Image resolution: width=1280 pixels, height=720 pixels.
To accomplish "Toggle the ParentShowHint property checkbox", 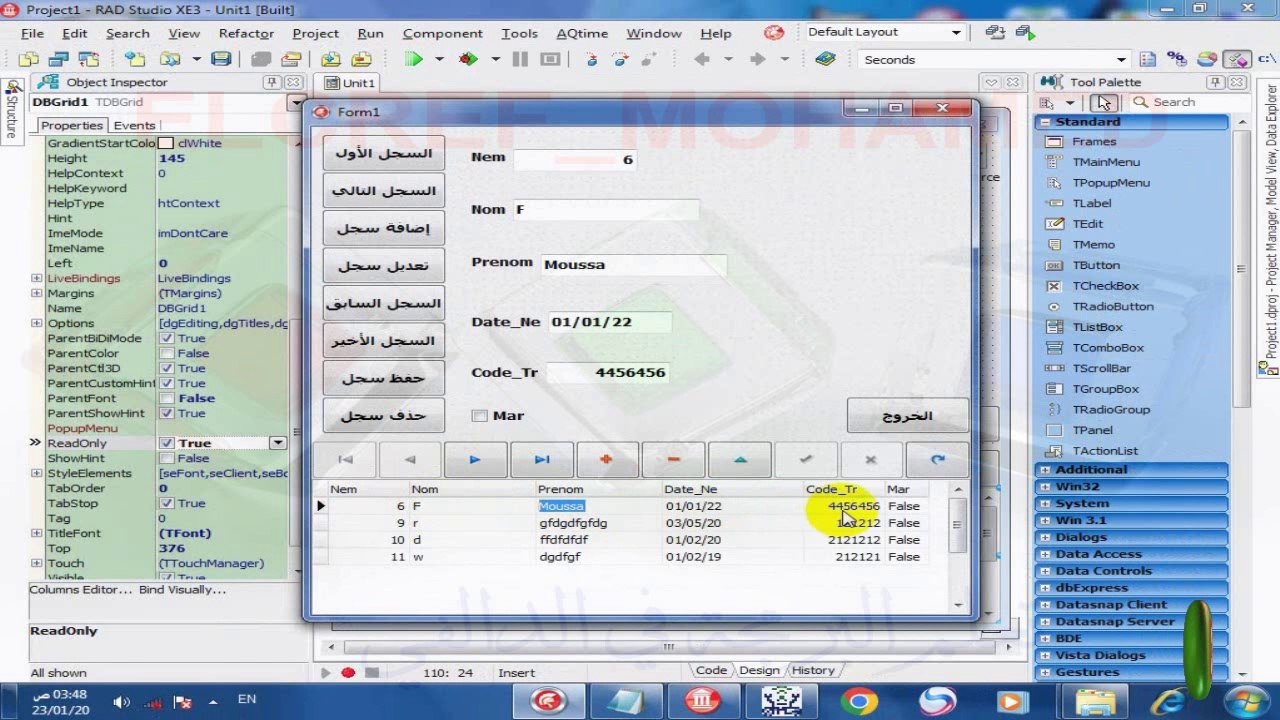I will (x=167, y=413).
